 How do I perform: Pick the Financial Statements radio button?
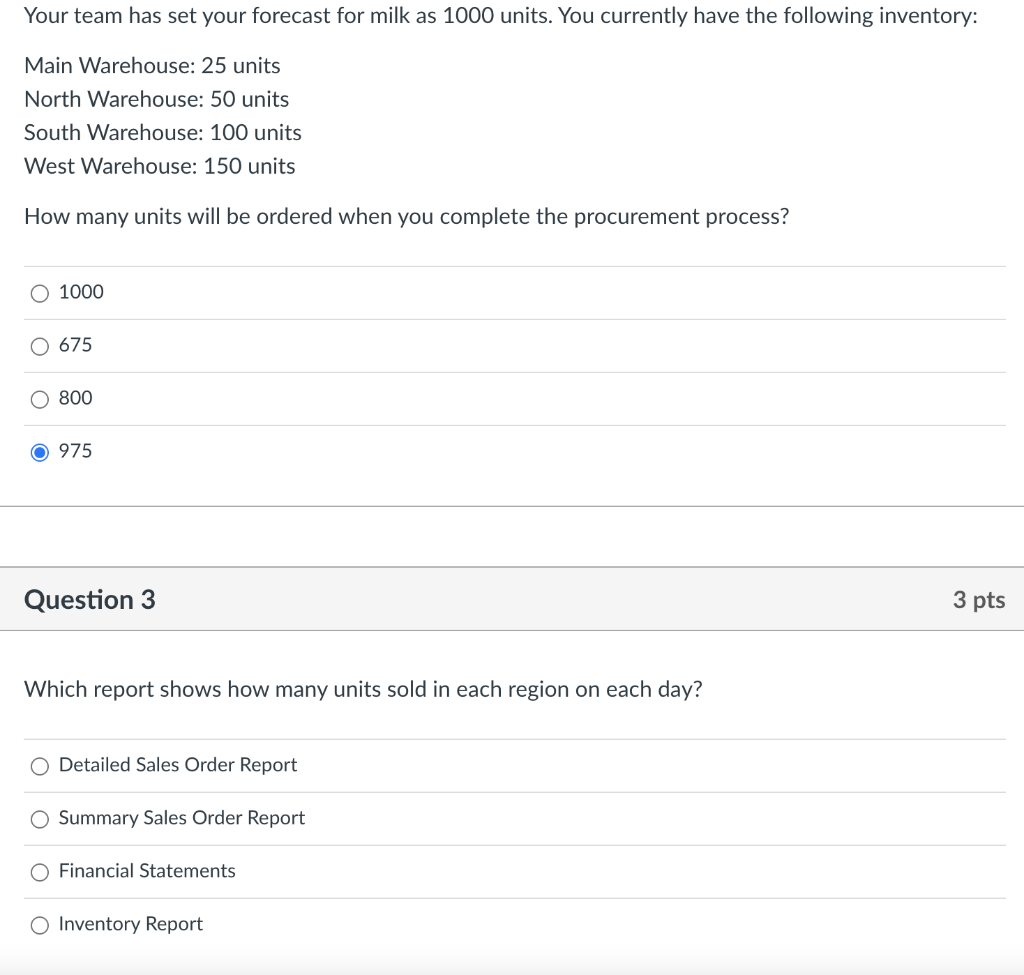[40, 872]
